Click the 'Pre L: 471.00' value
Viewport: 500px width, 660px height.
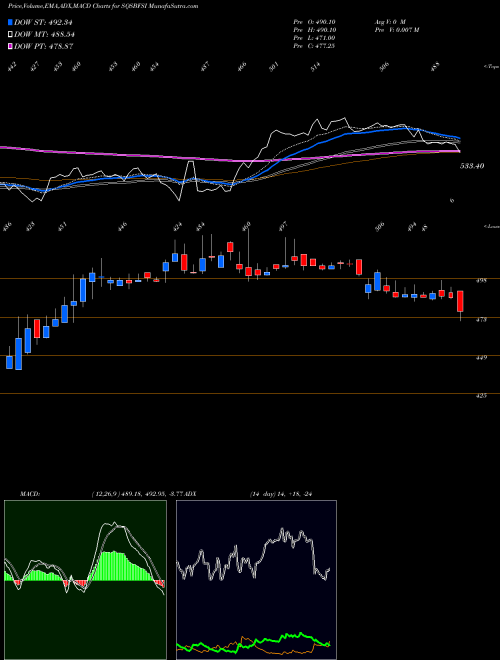tap(314, 38)
